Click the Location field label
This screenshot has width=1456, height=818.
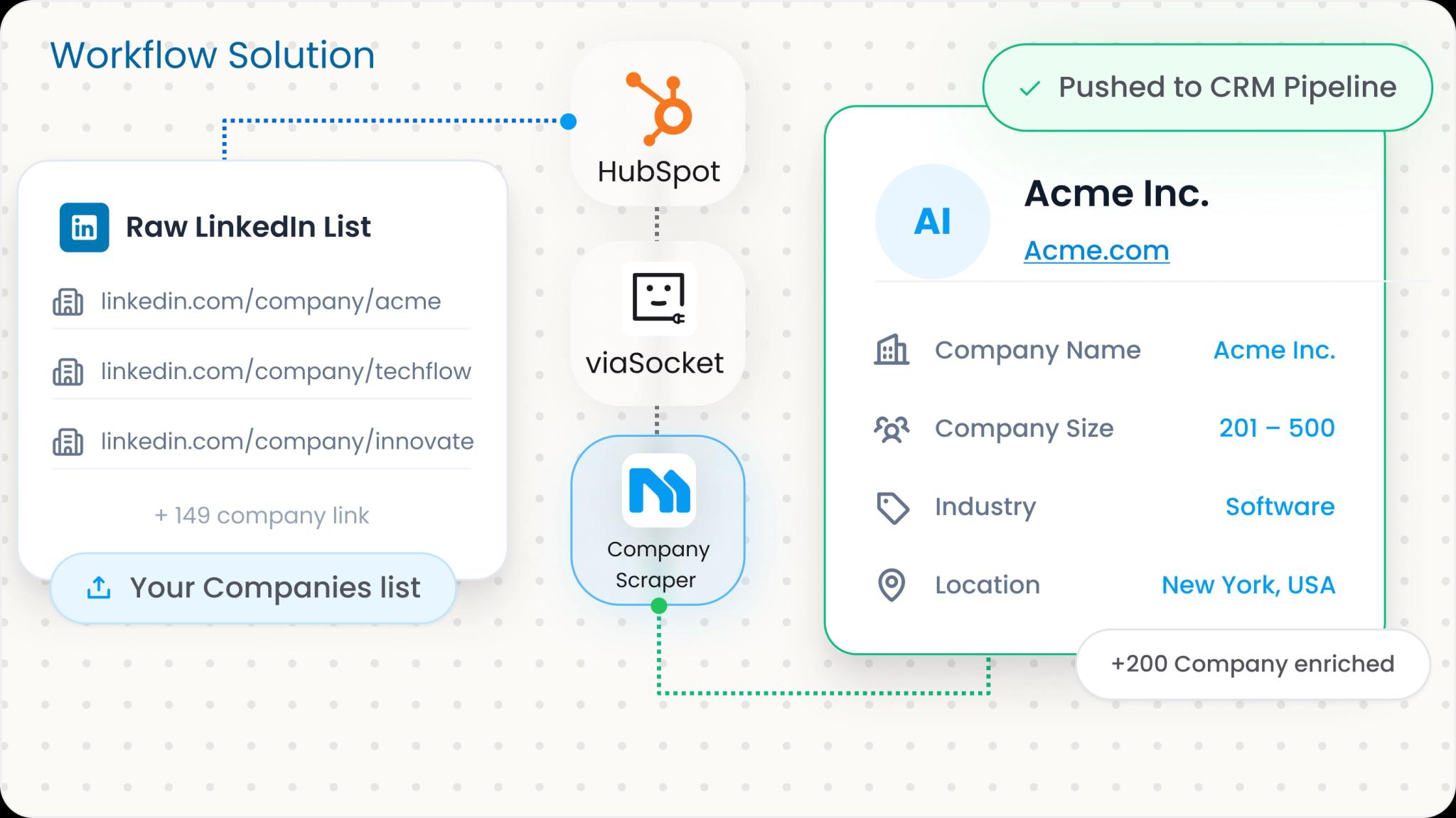987,585
